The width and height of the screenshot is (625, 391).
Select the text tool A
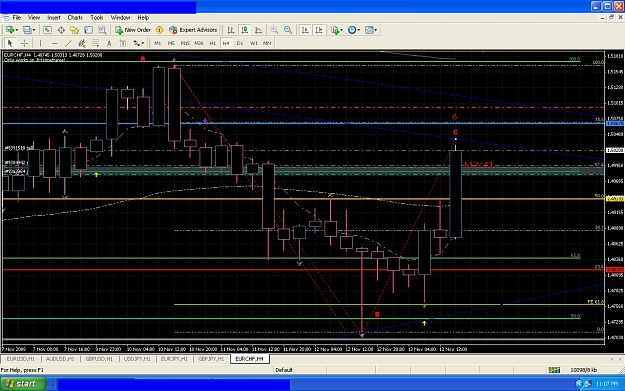click(x=109, y=43)
